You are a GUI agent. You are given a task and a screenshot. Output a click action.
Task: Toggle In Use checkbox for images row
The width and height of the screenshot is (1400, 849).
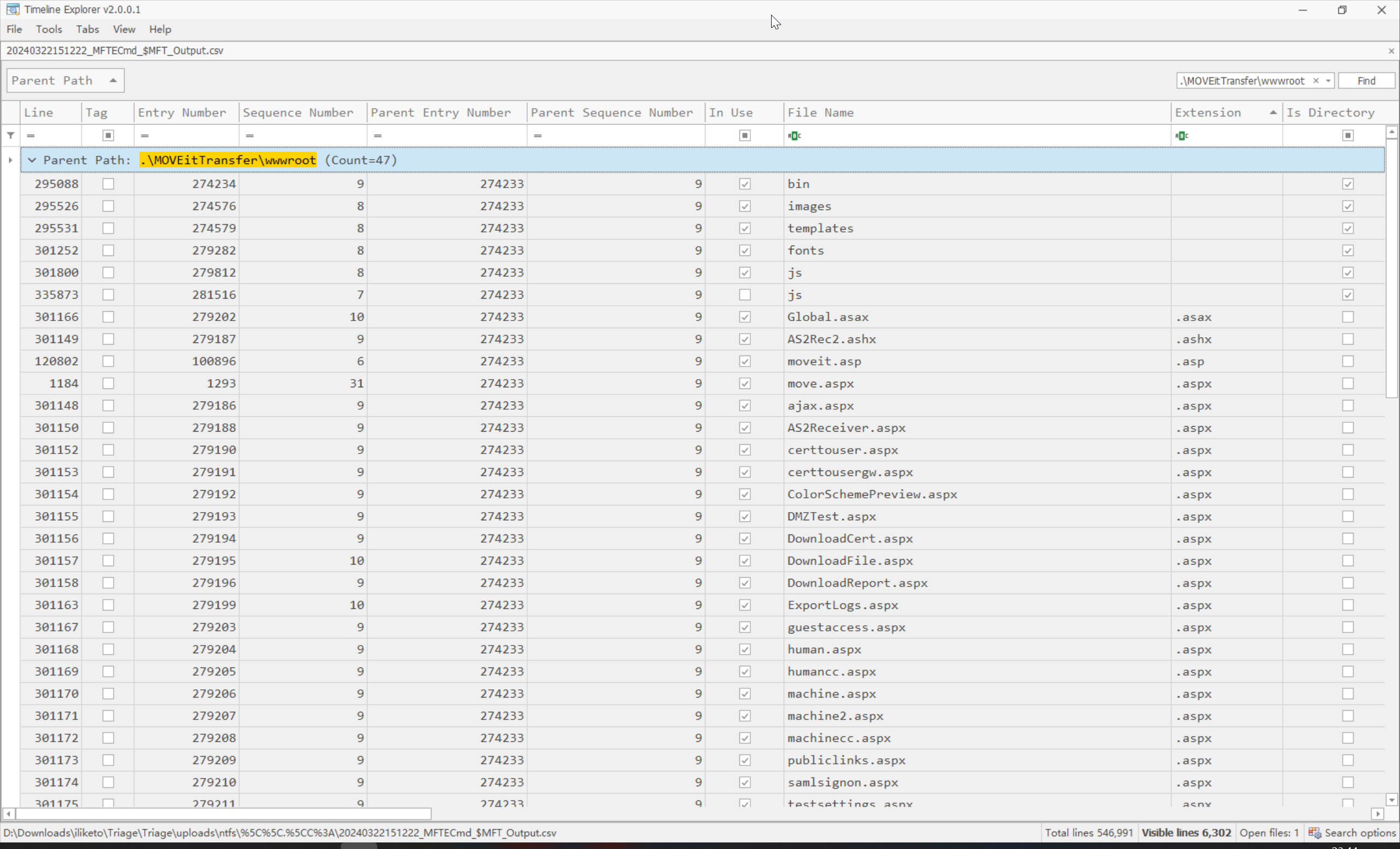point(744,206)
